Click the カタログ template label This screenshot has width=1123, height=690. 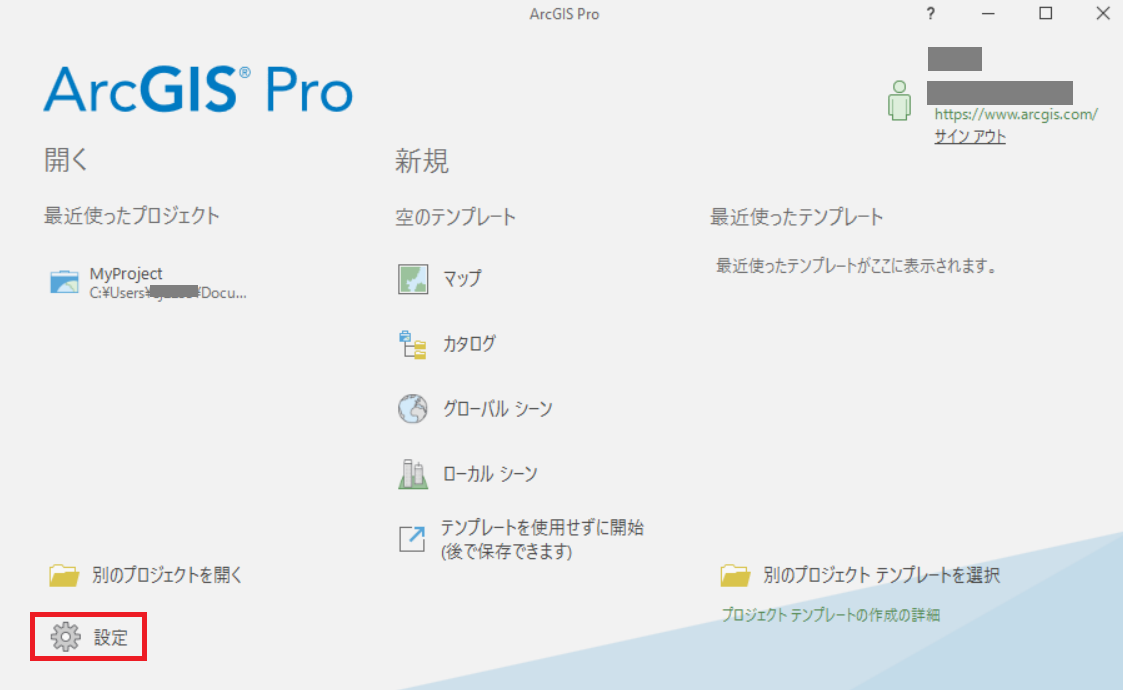469,344
